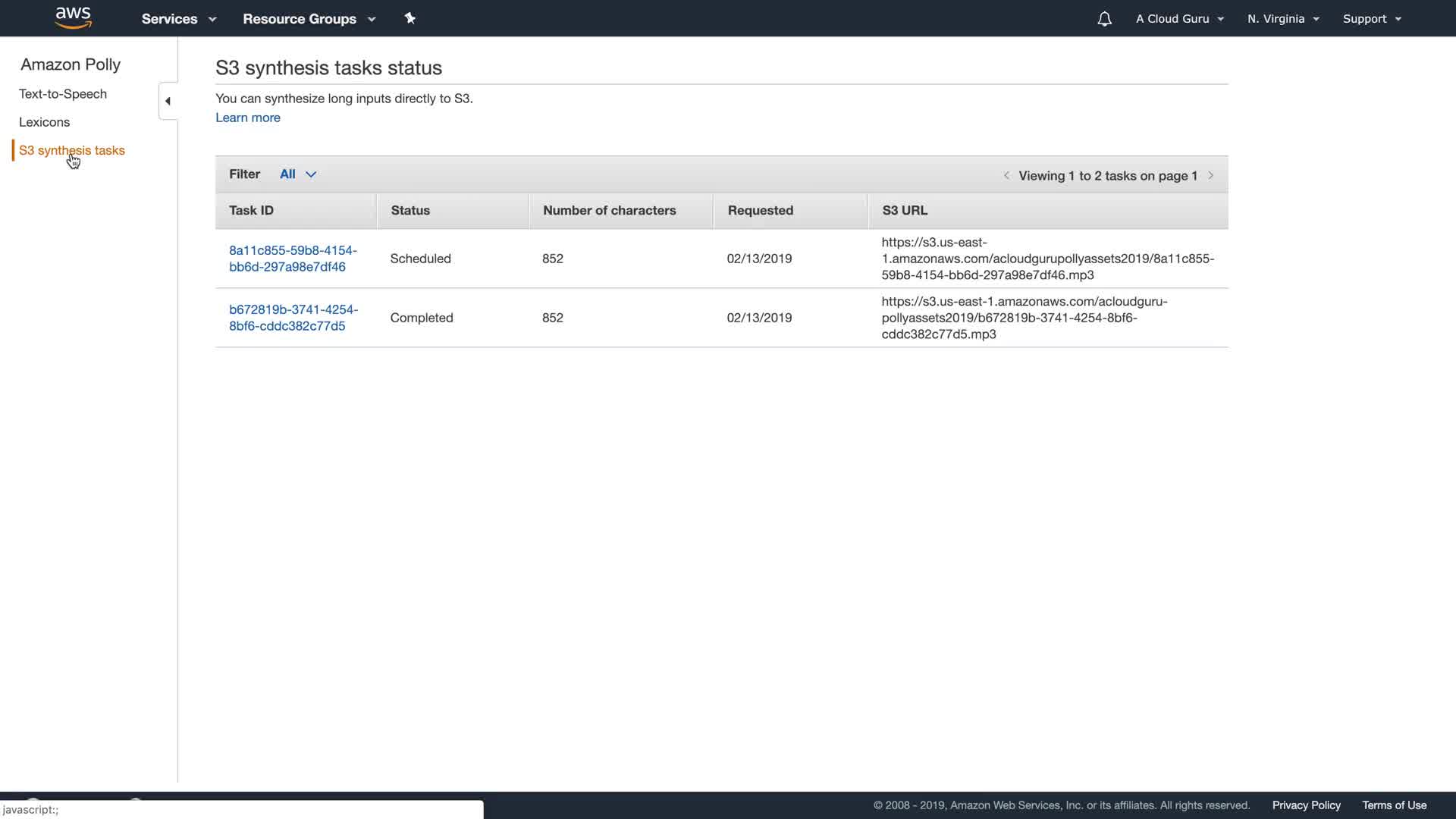Click the Learn more link

pyautogui.click(x=248, y=118)
